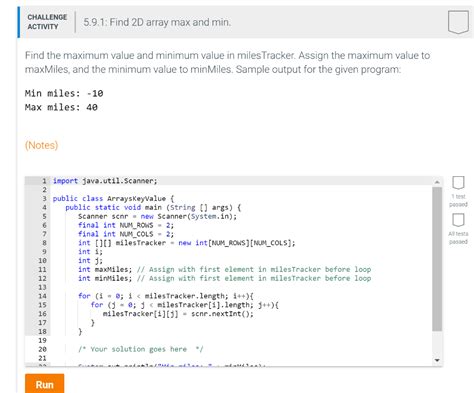
Task: Click the outer 'for (i = 0;' loop line
Action: (166, 296)
